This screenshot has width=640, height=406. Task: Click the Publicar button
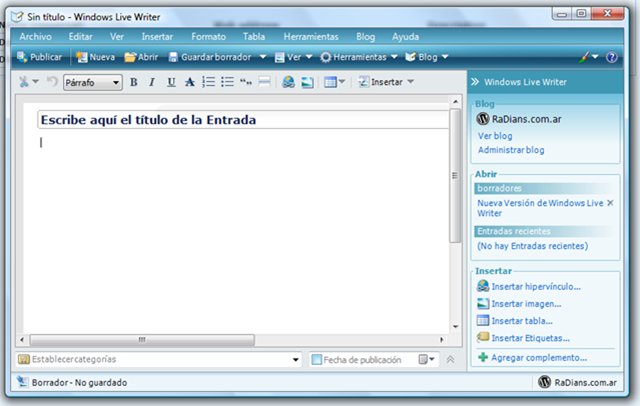click(39, 57)
